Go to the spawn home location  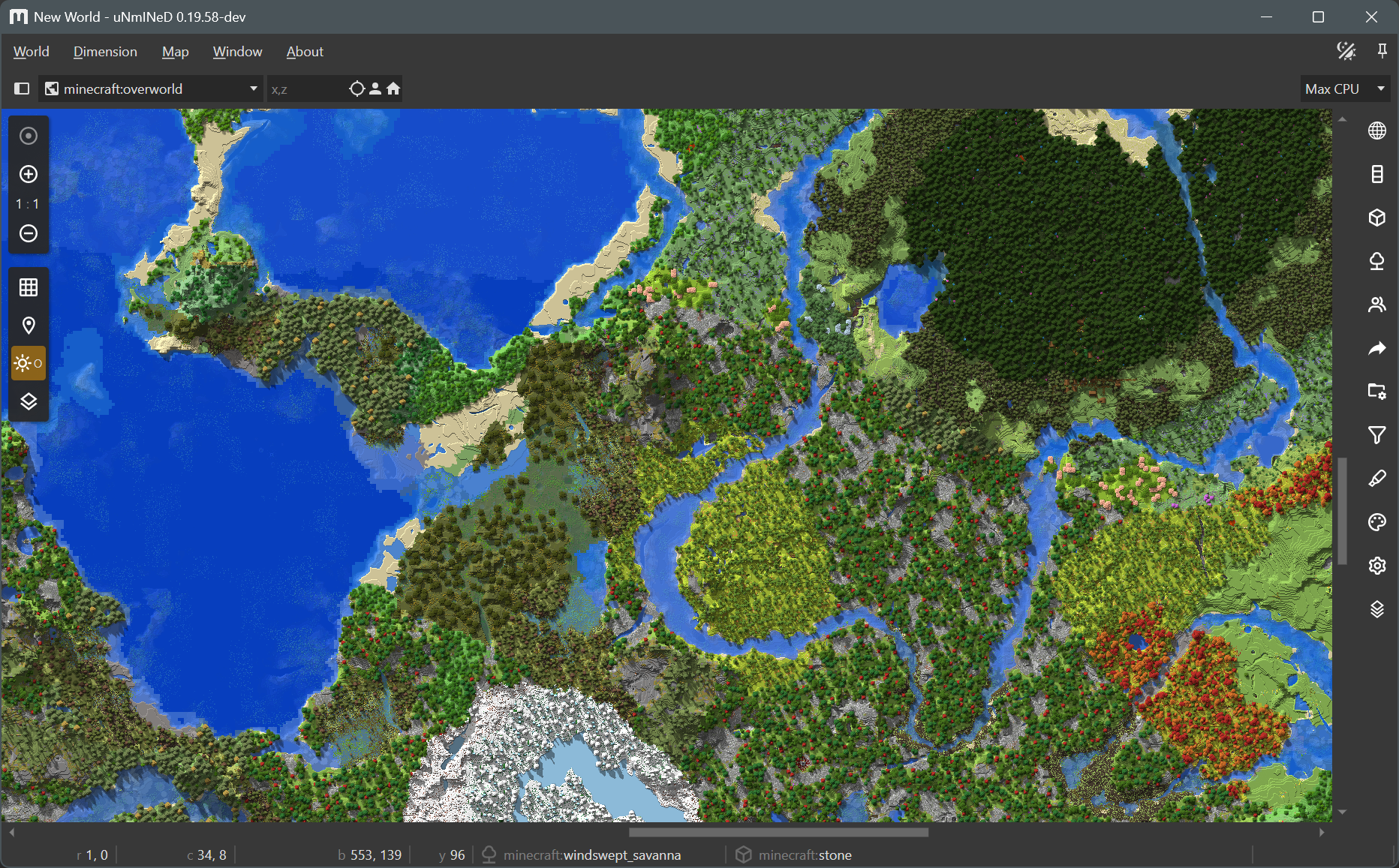click(x=393, y=89)
